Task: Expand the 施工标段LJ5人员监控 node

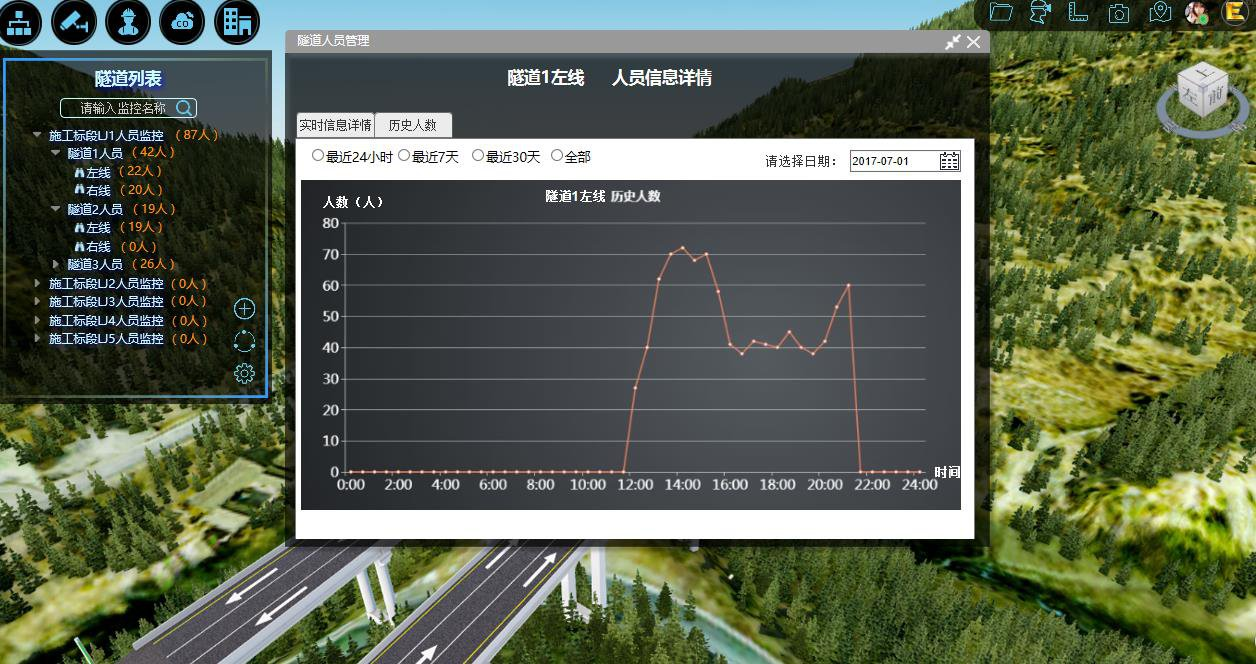Action: [37, 338]
